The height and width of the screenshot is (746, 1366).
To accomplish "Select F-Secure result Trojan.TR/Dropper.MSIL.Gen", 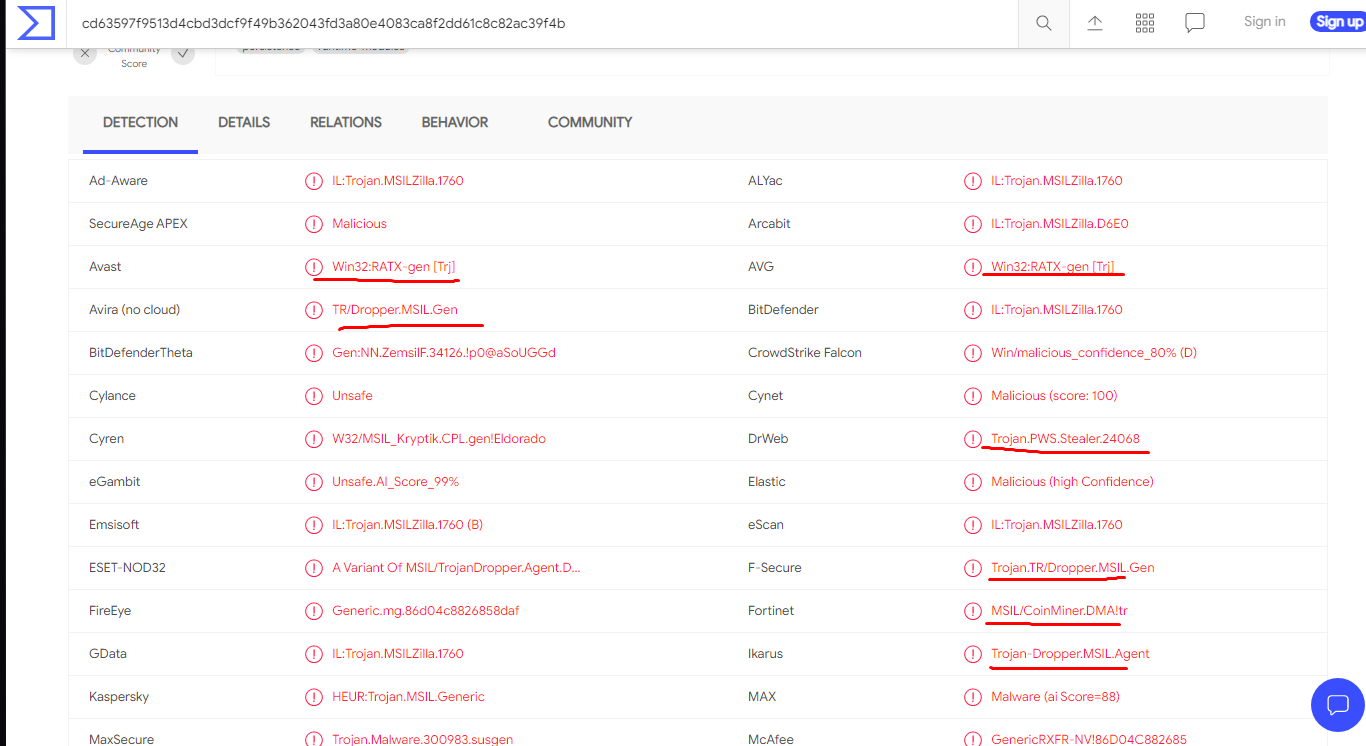I will point(1072,568).
